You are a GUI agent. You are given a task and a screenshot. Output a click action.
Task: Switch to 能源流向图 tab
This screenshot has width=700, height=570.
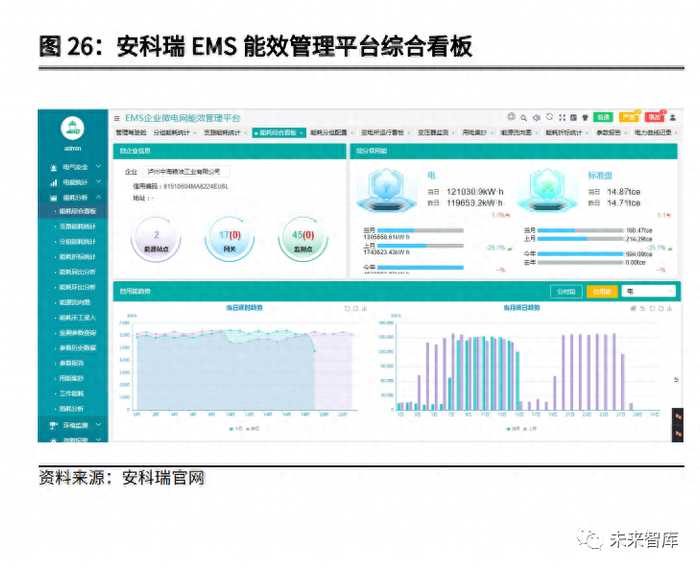coord(516,133)
